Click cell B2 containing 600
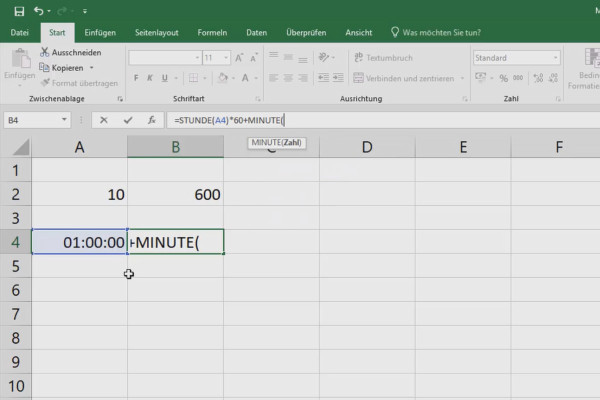This screenshot has height=400, width=600. click(176, 194)
